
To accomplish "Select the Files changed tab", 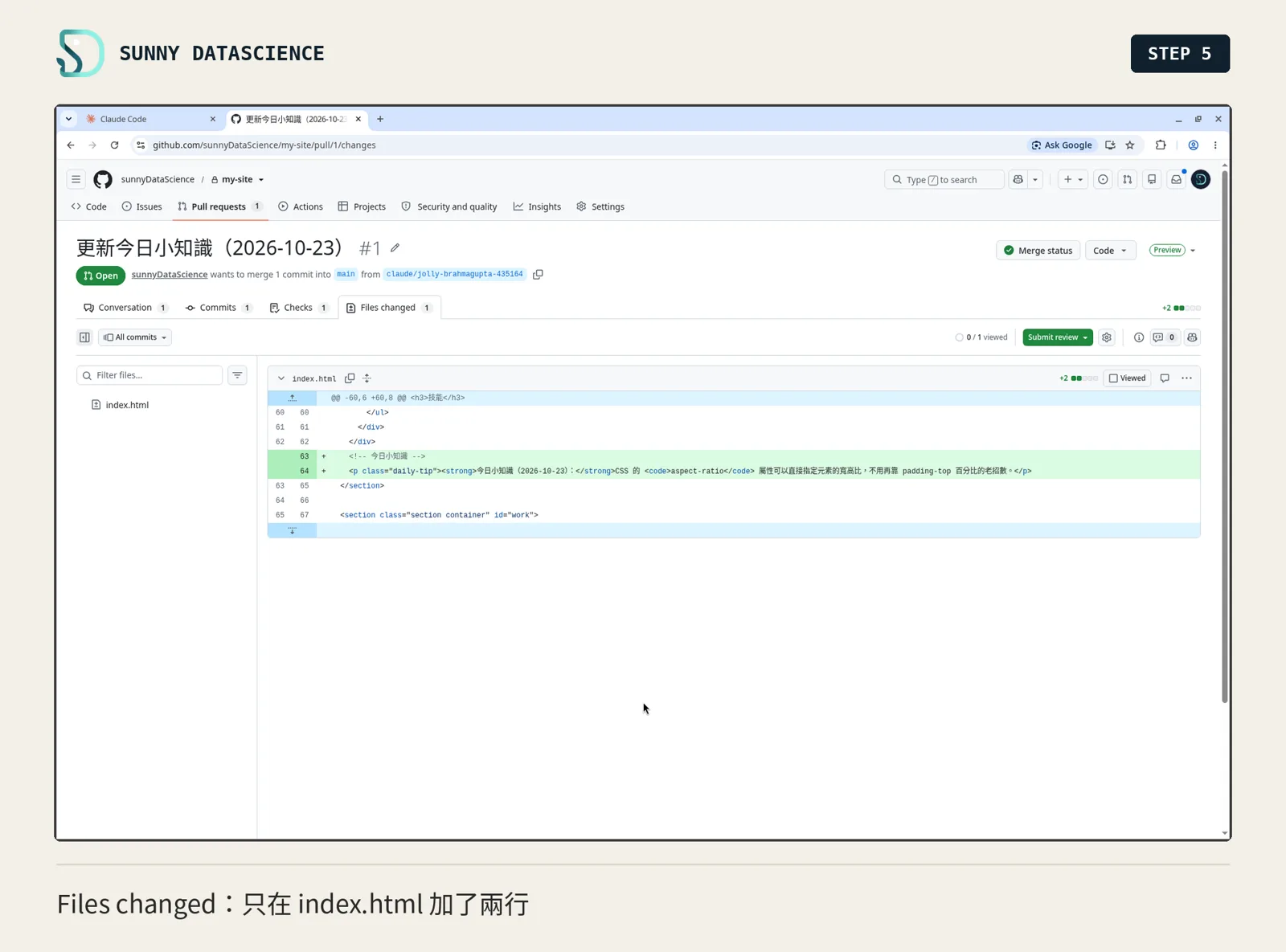I will 389,308.
